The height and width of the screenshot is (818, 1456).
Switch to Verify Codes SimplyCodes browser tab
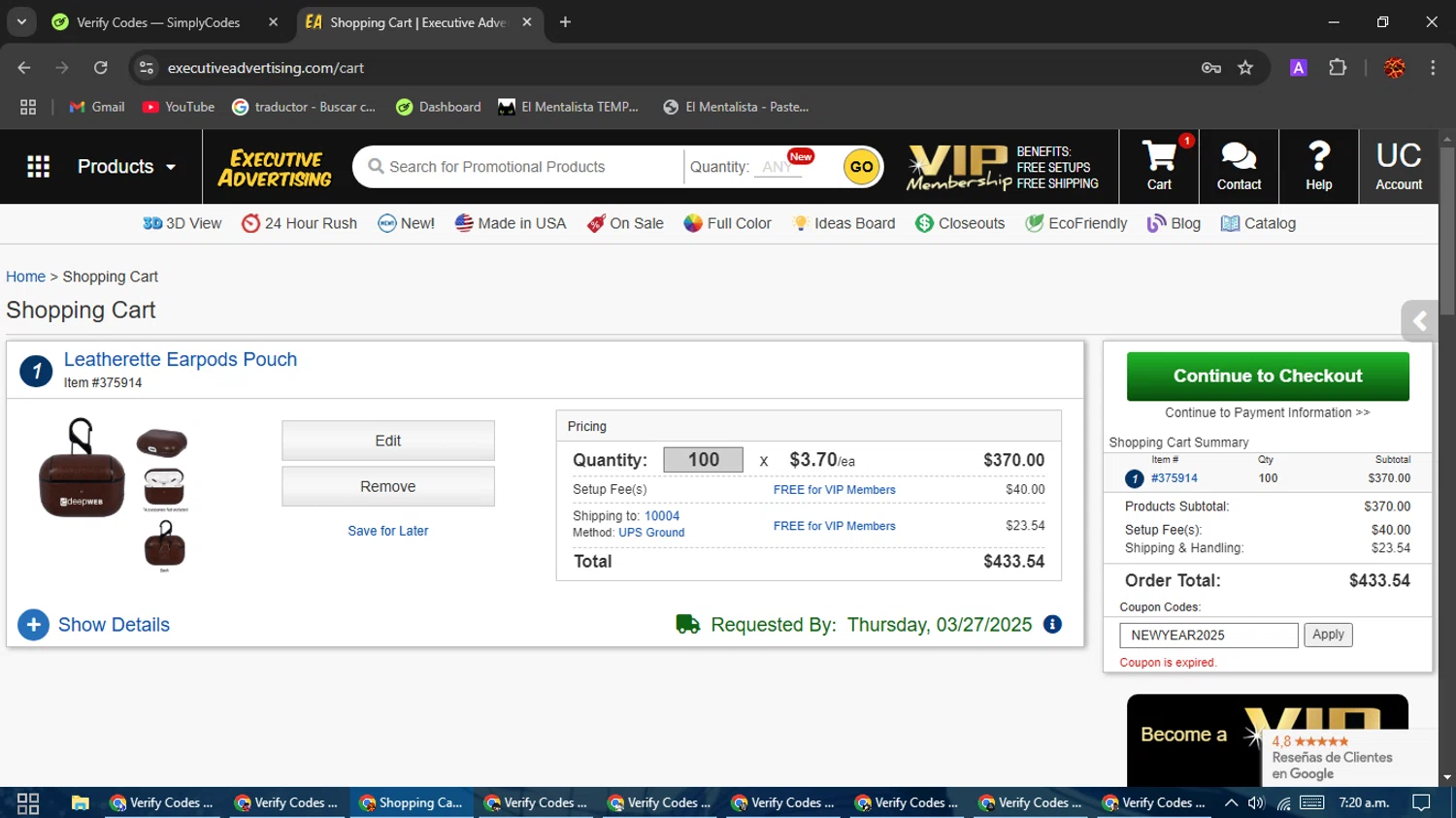coord(158,22)
